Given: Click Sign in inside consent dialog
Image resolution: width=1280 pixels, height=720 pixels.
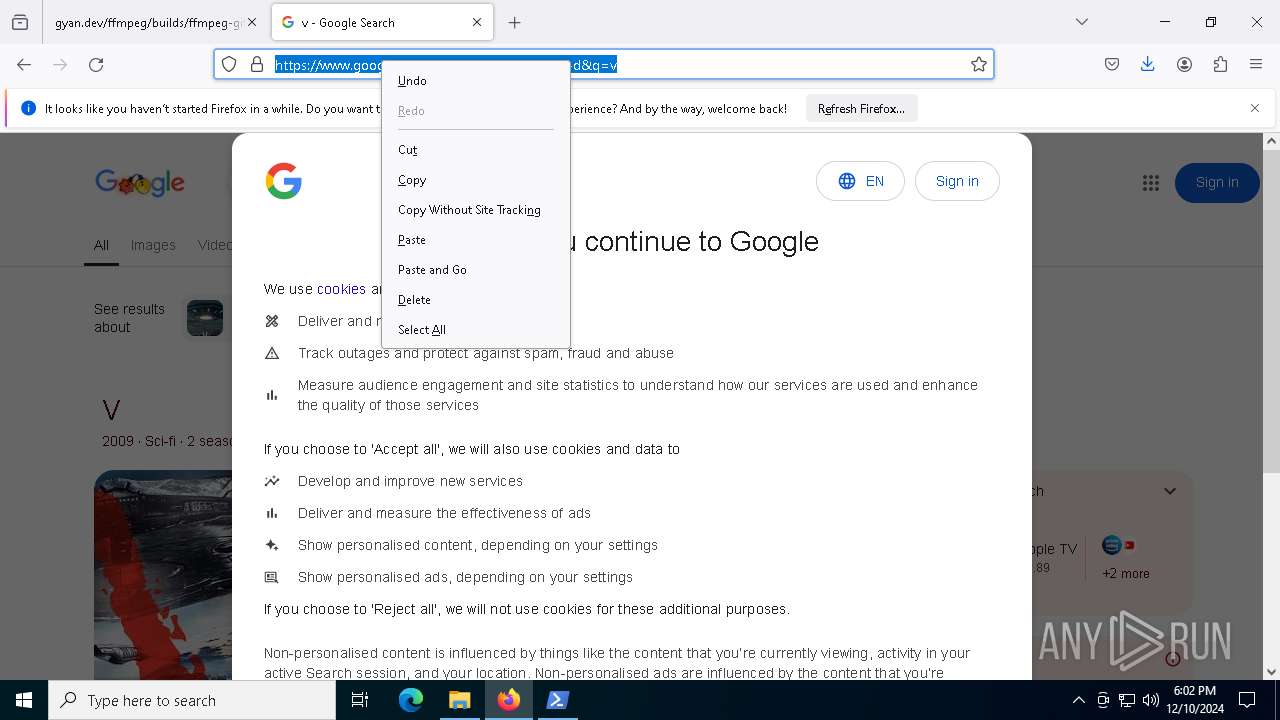Looking at the screenshot, I should (x=957, y=181).
